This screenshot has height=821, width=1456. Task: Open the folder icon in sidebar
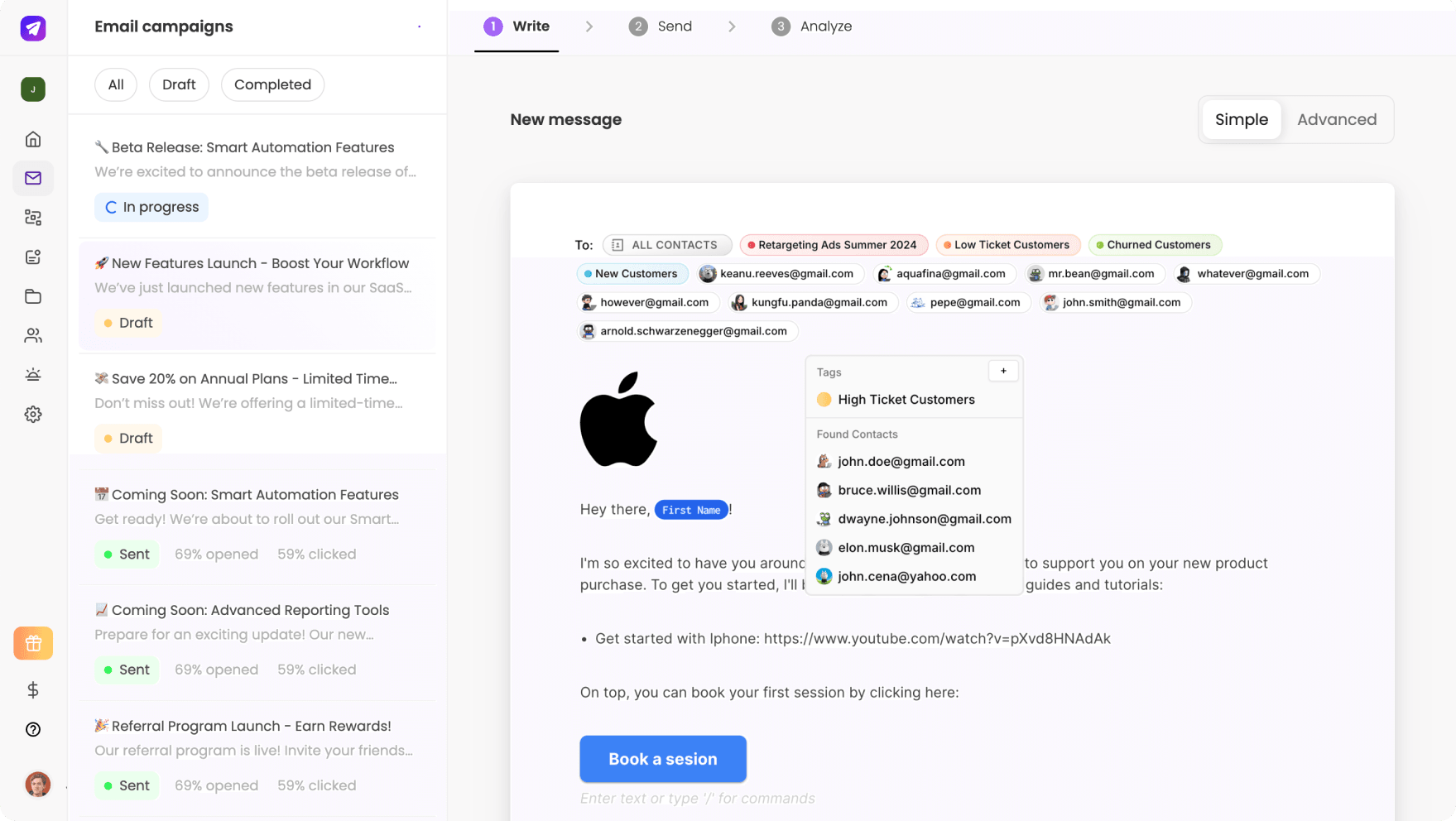[33, 296]
